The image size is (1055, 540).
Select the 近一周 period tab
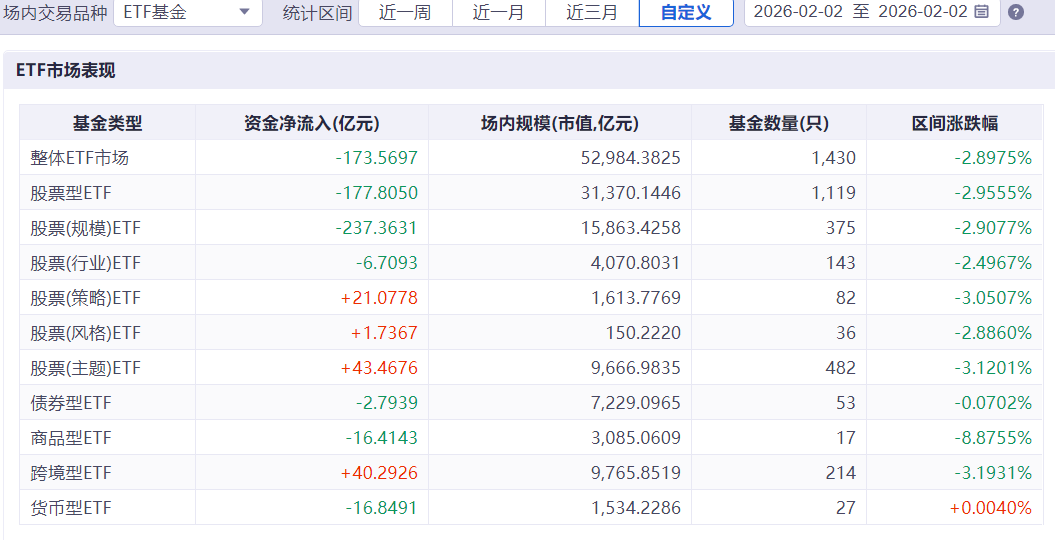[x=405, y=12]
